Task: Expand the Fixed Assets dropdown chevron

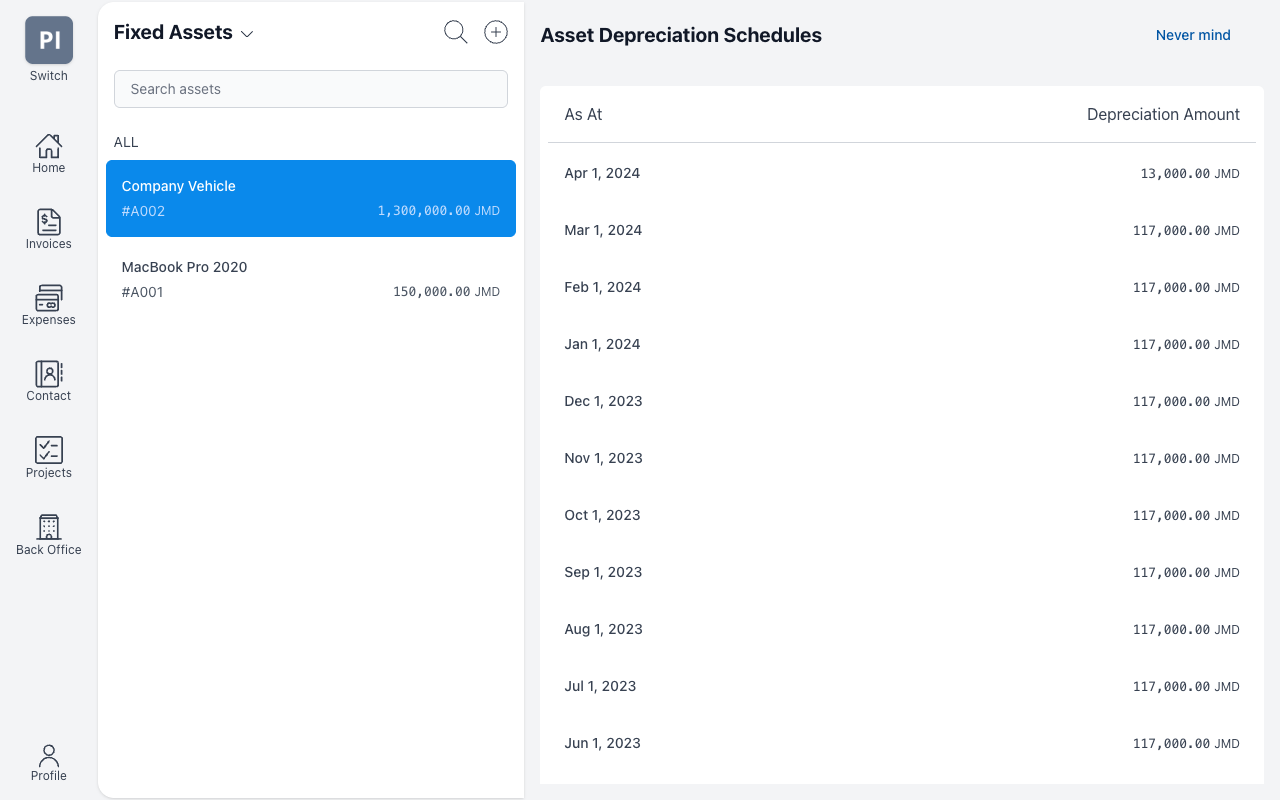Action: click(247, 34)
